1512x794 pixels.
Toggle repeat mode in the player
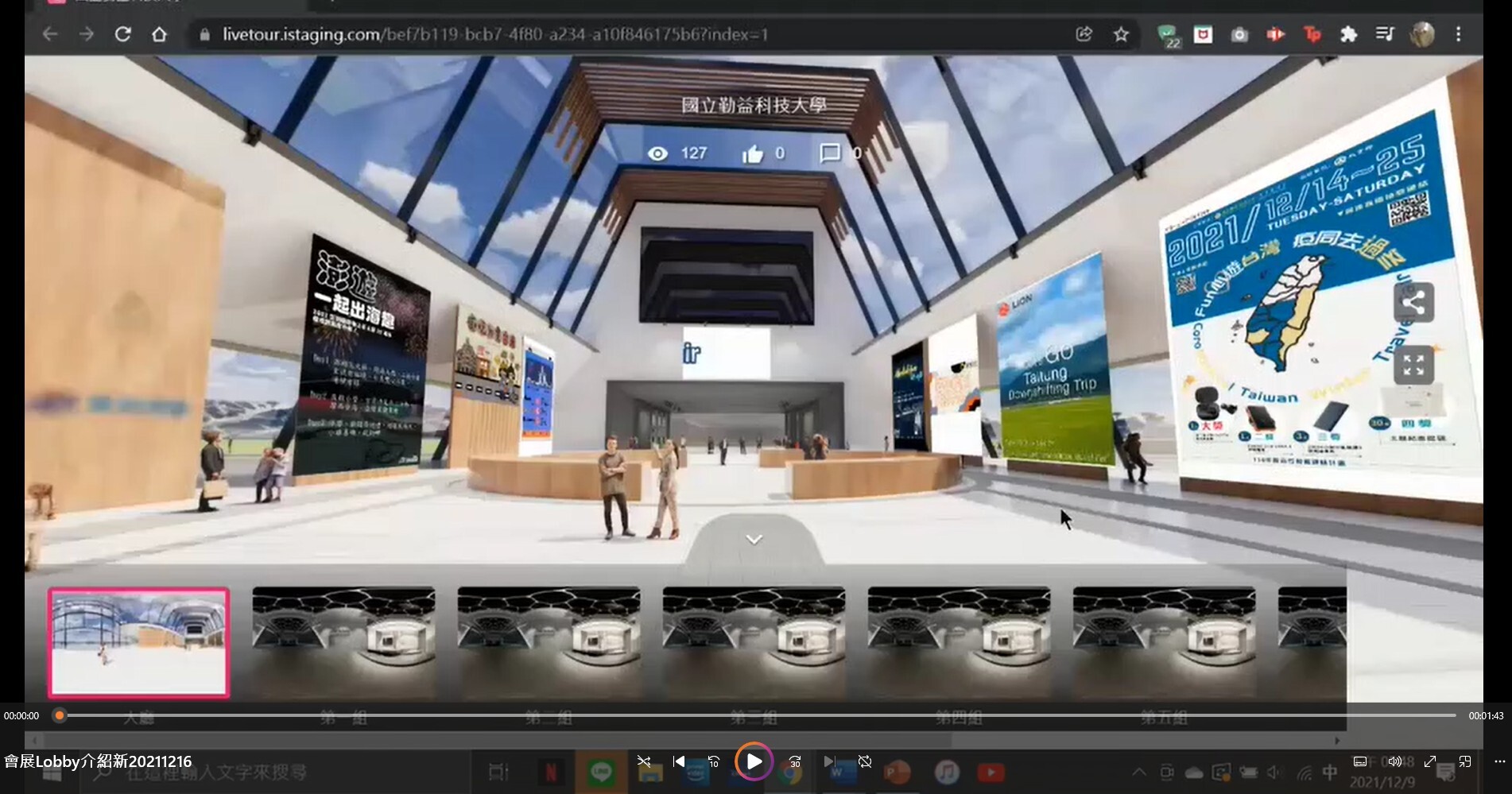click(865, 761)
